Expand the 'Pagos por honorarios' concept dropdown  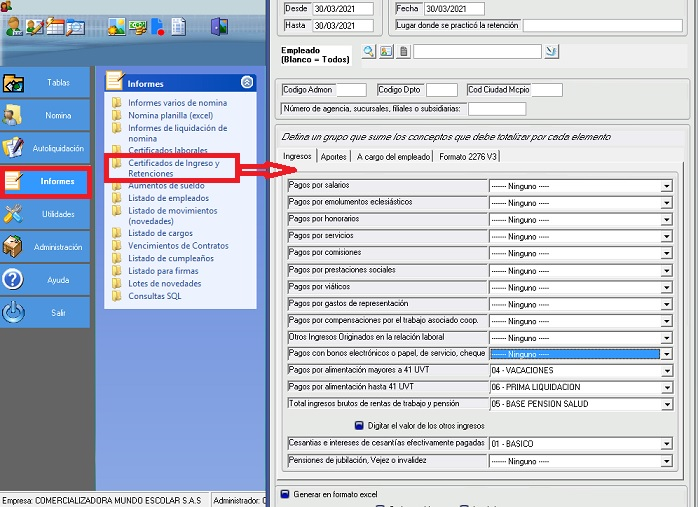(x=666, y=219)
